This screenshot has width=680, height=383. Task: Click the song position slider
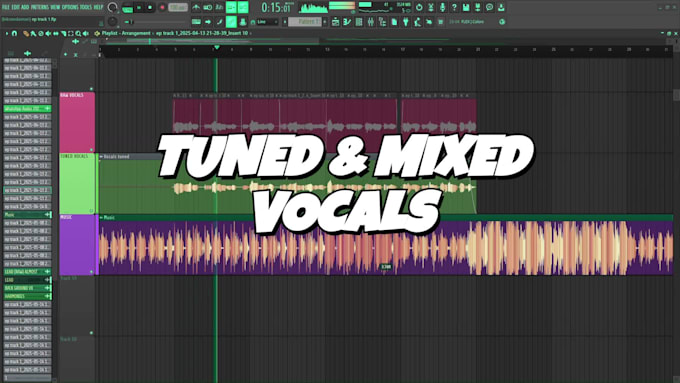(x=155, y=22)
